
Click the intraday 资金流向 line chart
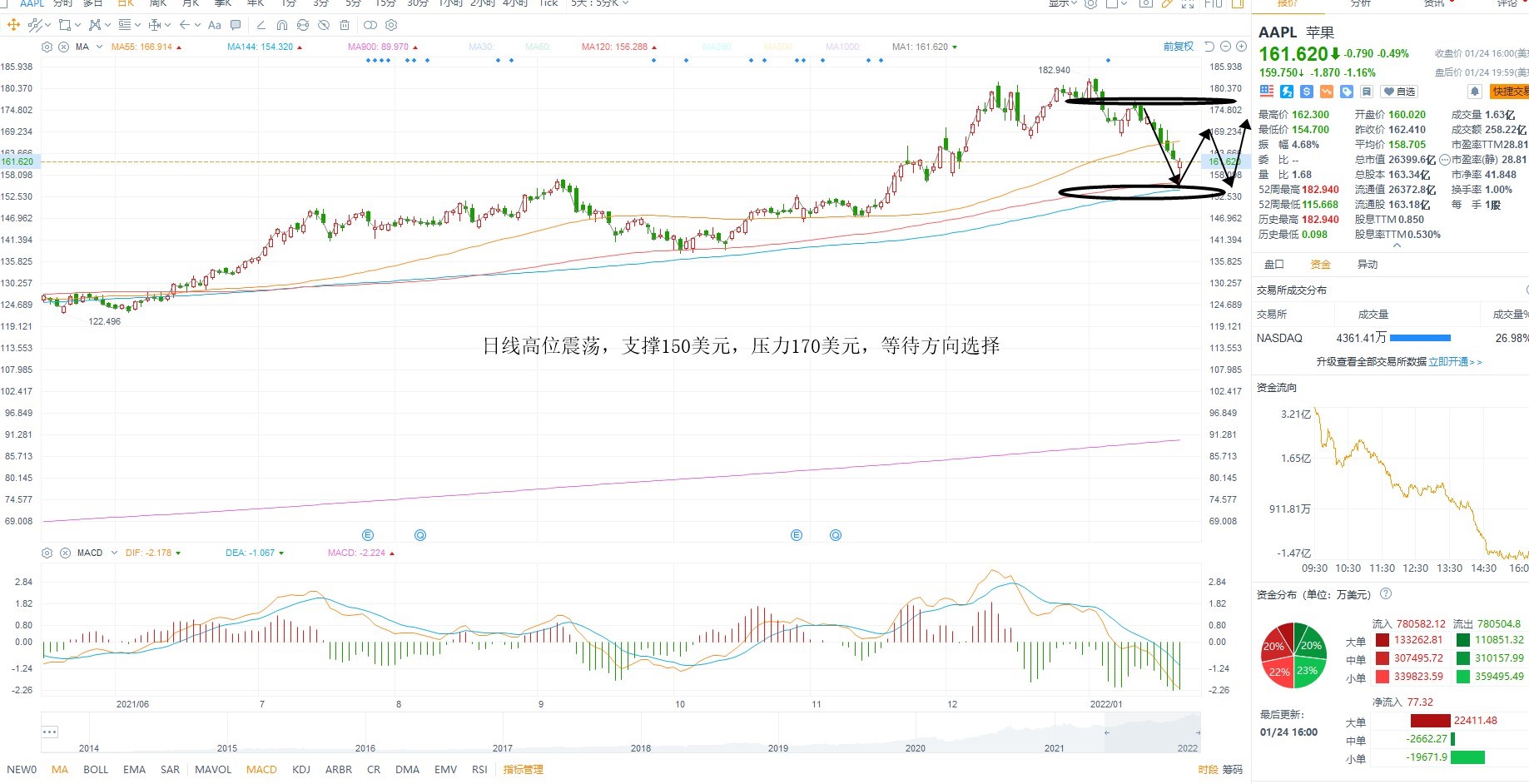click(1421, 484)
